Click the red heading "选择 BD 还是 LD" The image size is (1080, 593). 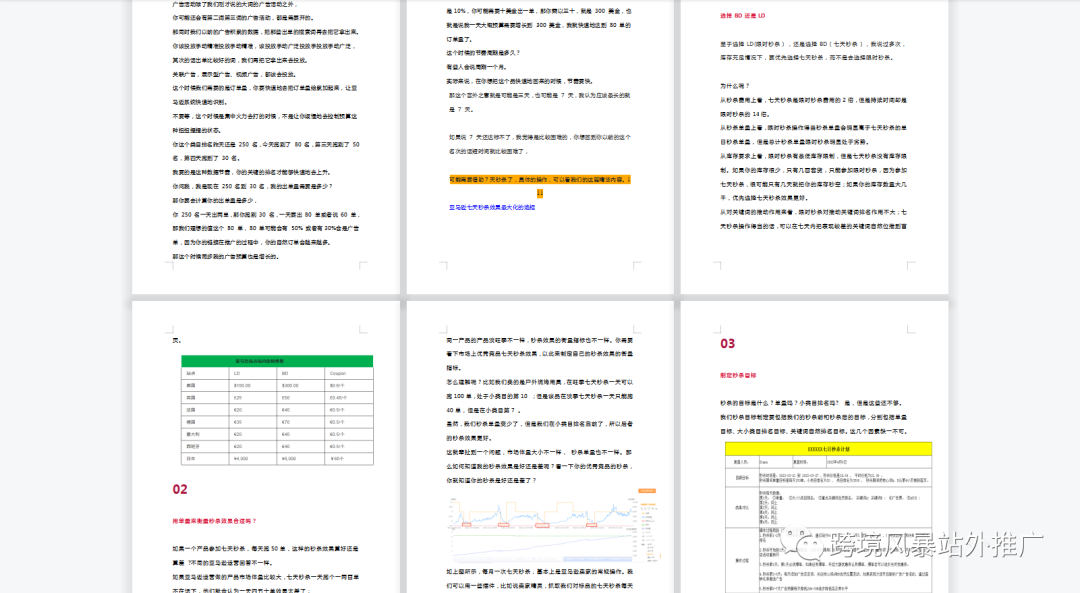[x=742, y=15]
